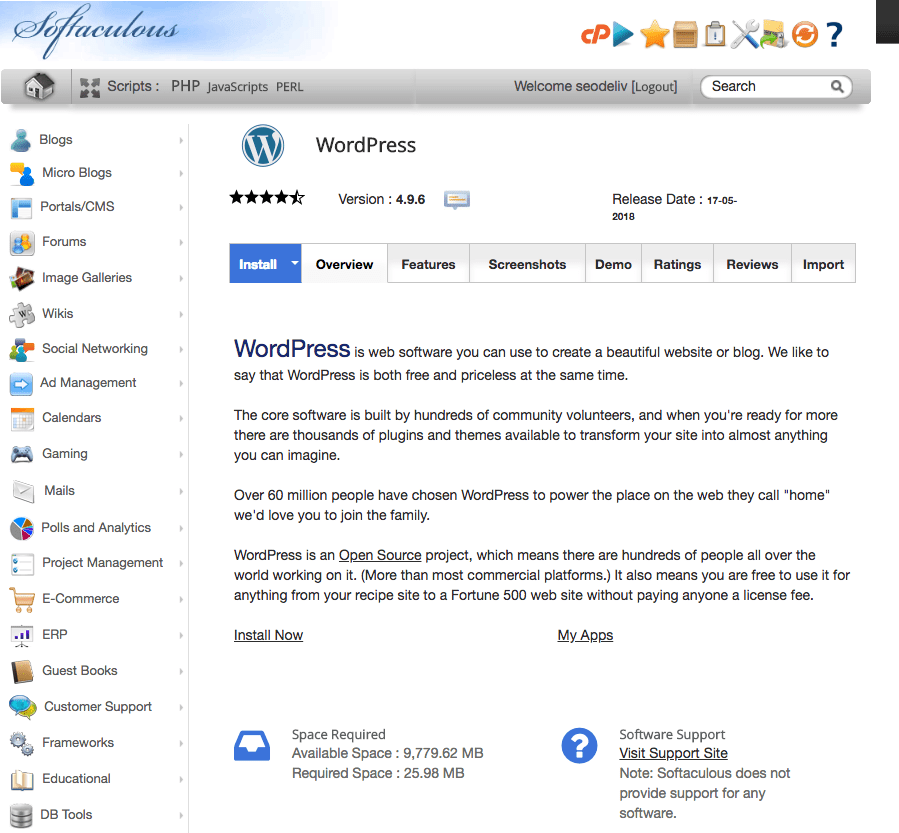899x833 pixels.
Task: Open the My Apps link
Action: (585, 635)
